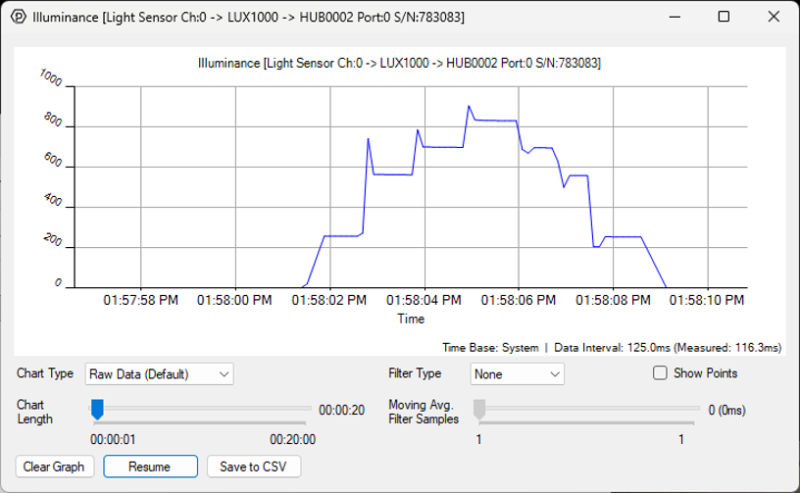Click the Chart Type dropdown arrow

223,374
